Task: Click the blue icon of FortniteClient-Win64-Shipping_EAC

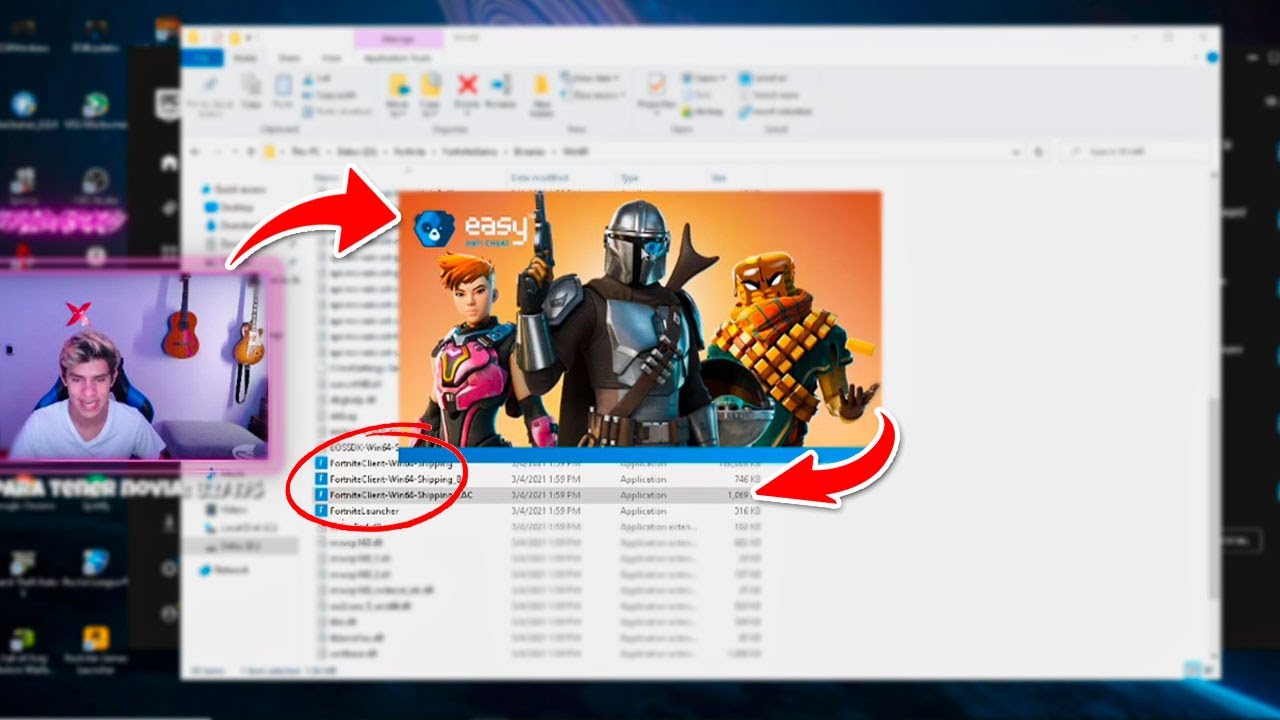Action: pos(321,495)
